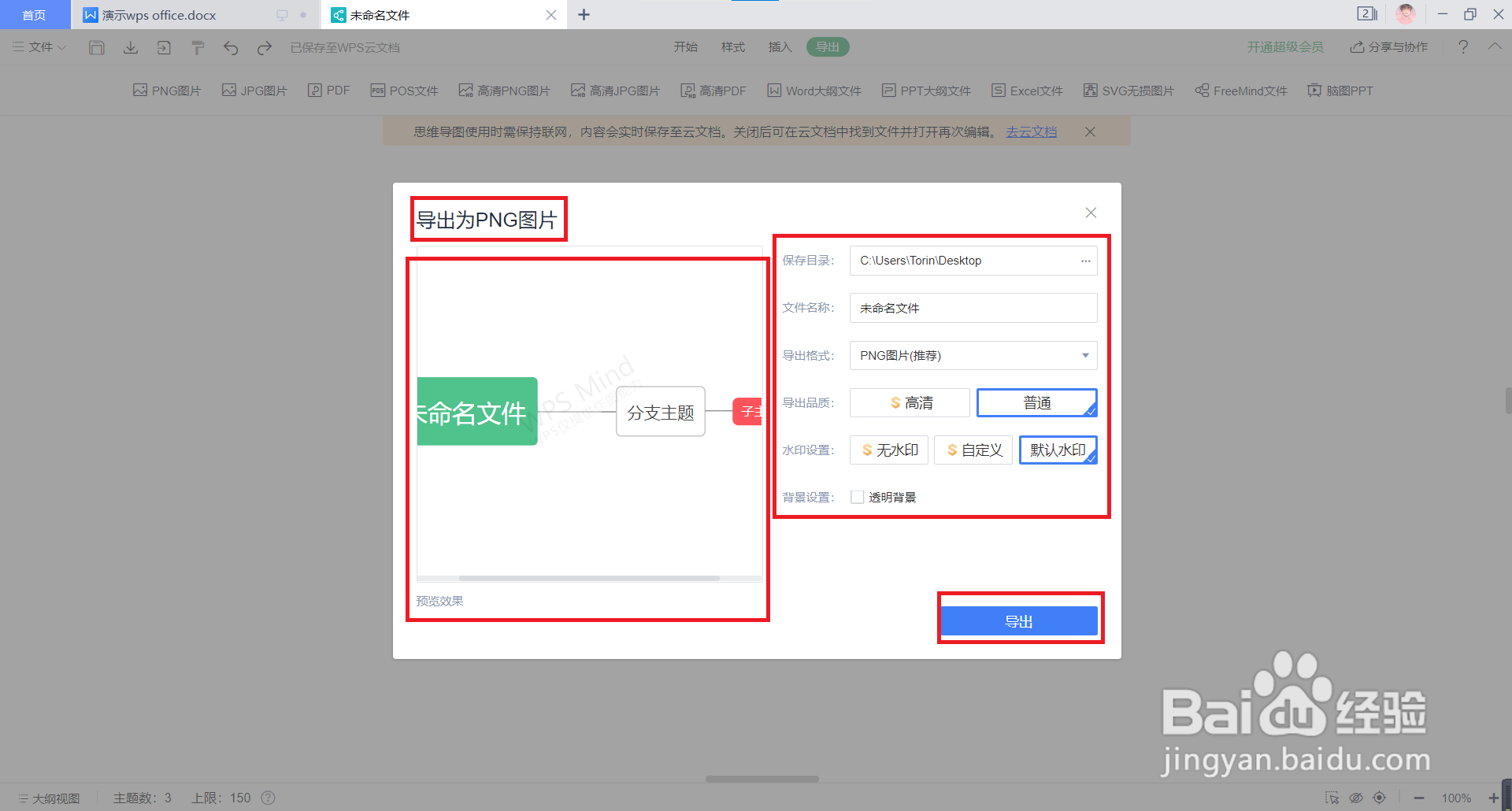Viewport: 1512px width, 811px height.
Task: Dismiss the cloud save notification banner
Action: tap(1090, 132)
